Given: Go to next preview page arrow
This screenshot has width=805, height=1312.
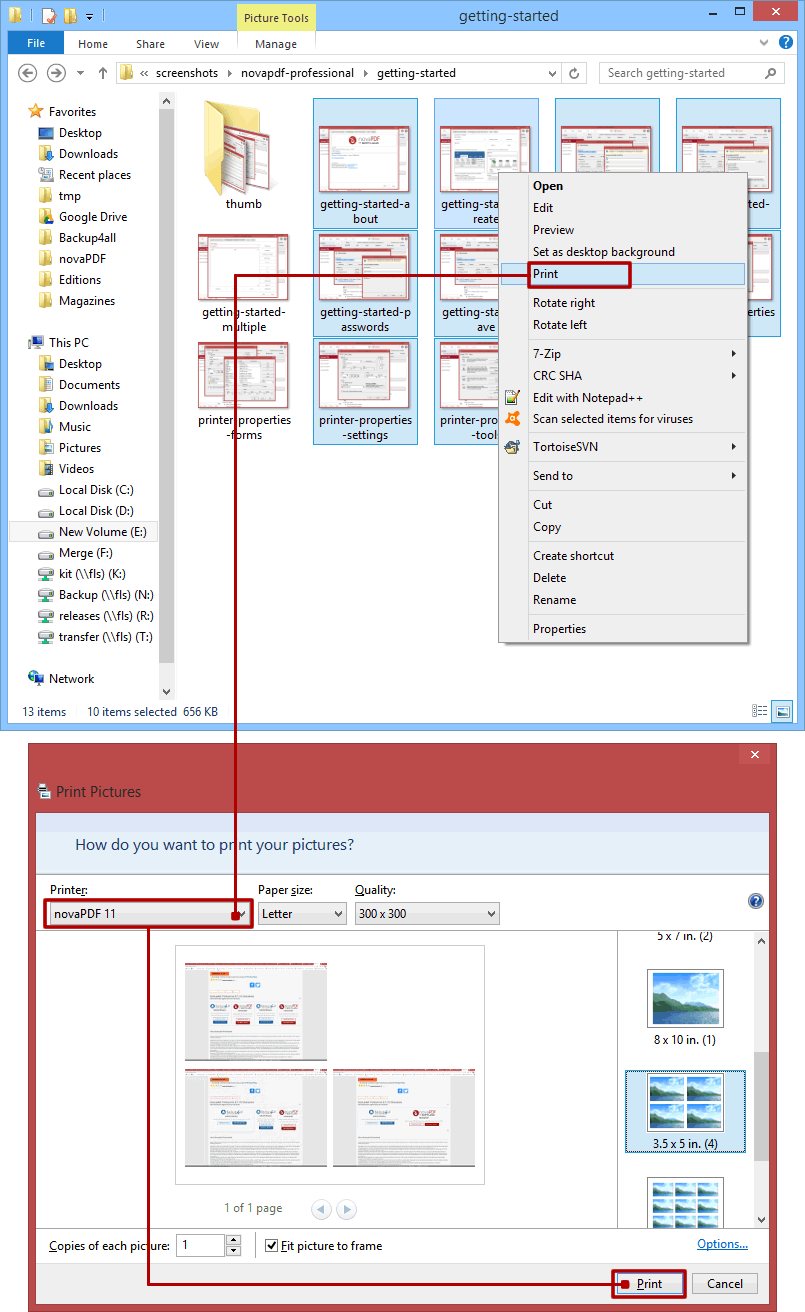Looking at the screenshot, I should tap(346, 1209).
